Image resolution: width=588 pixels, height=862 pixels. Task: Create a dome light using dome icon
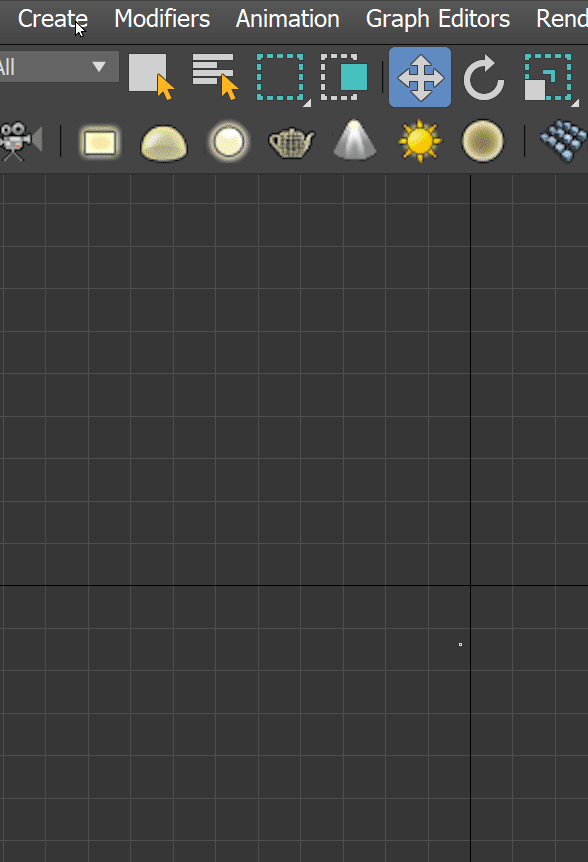164,143
